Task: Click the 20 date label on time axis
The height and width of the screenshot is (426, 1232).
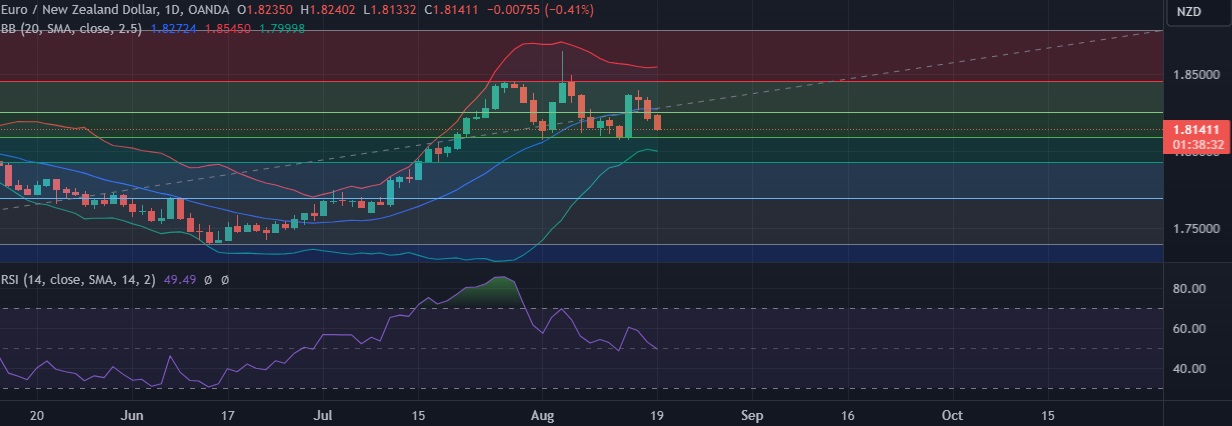Action: (x=36, y=413)
